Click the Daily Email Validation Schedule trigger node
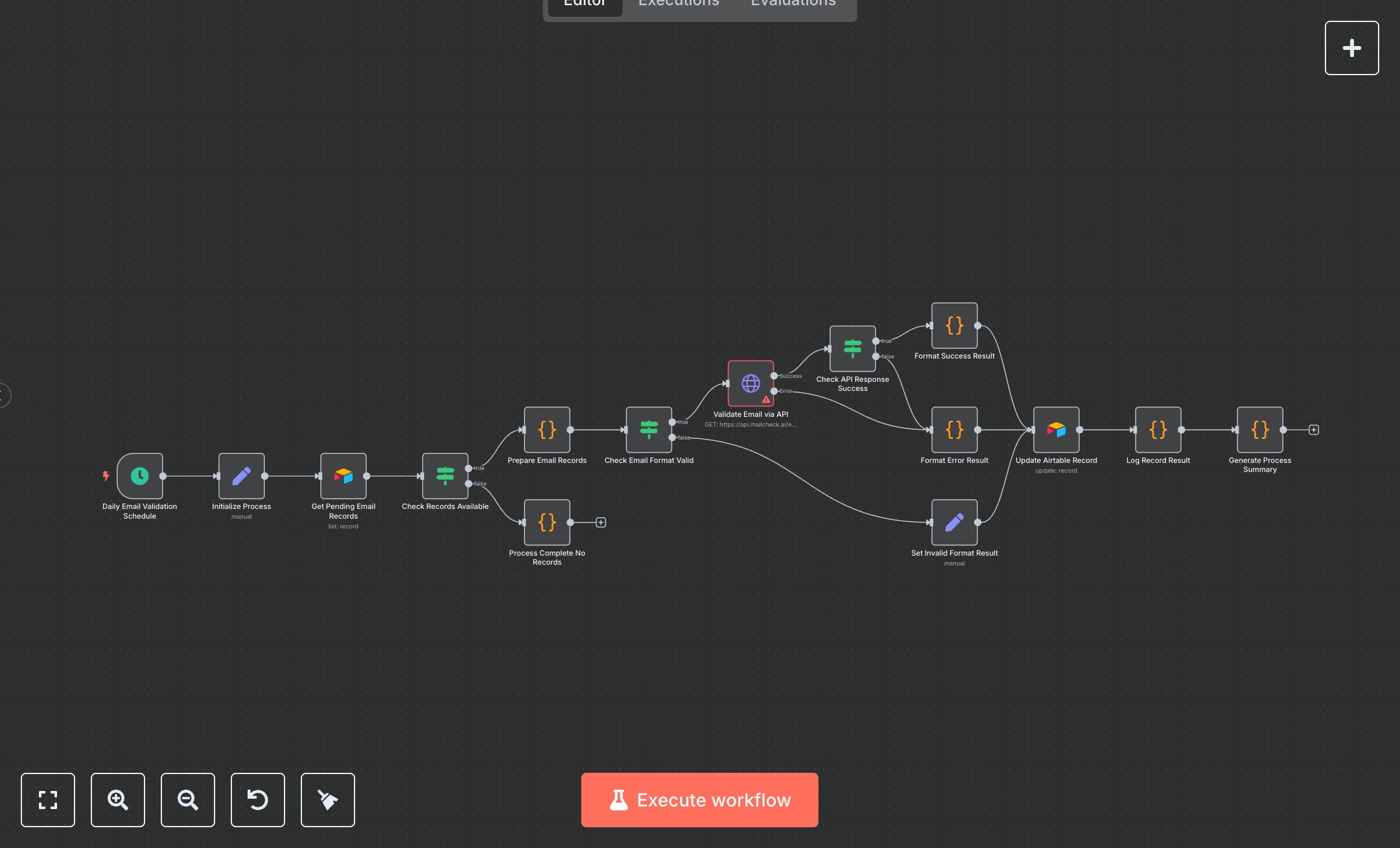This screenshot has height=848, width=1400. tap(139, 476)
